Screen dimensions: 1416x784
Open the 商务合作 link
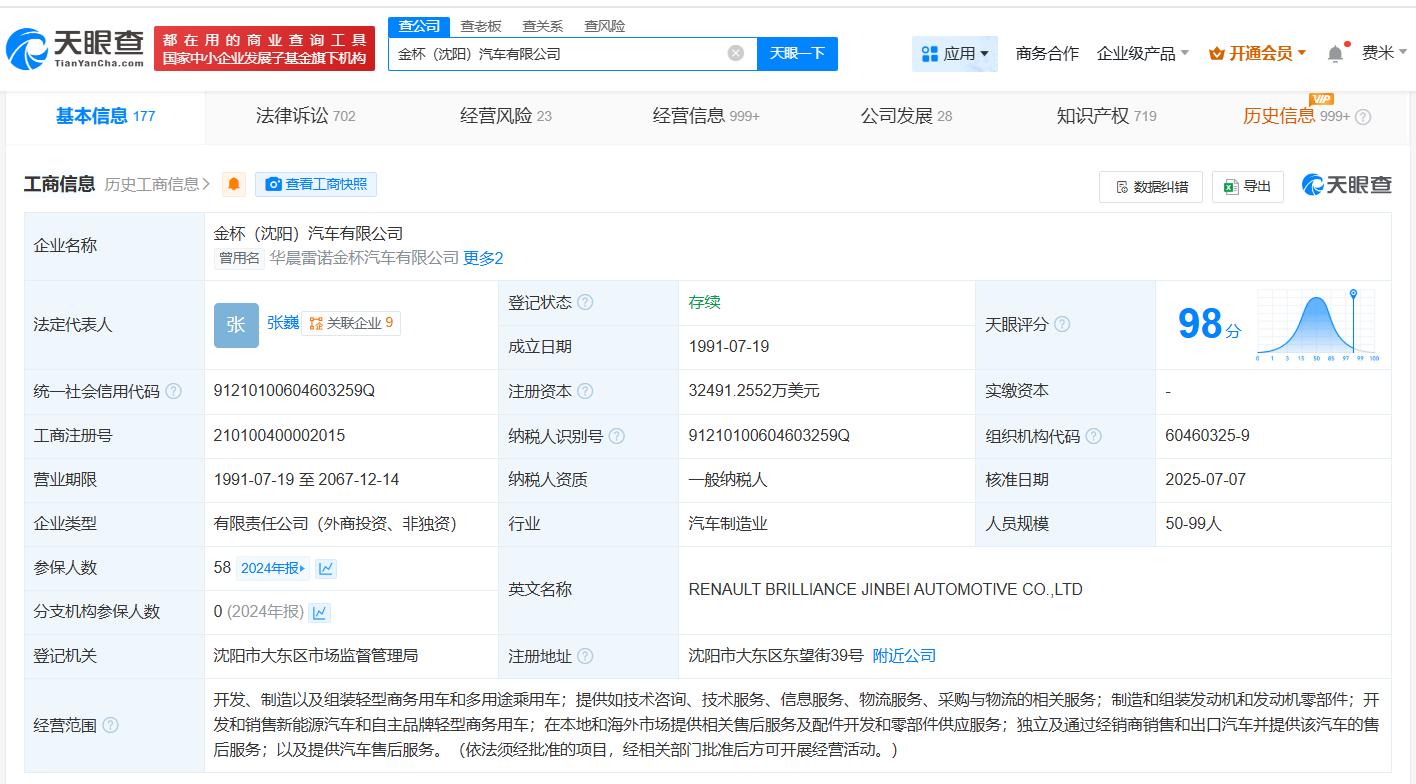pyautogui.click(x=1047, y=54)
